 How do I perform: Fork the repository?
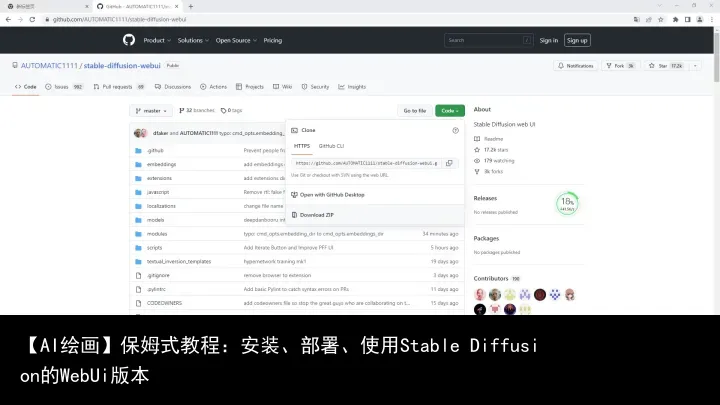click(620, 66)
